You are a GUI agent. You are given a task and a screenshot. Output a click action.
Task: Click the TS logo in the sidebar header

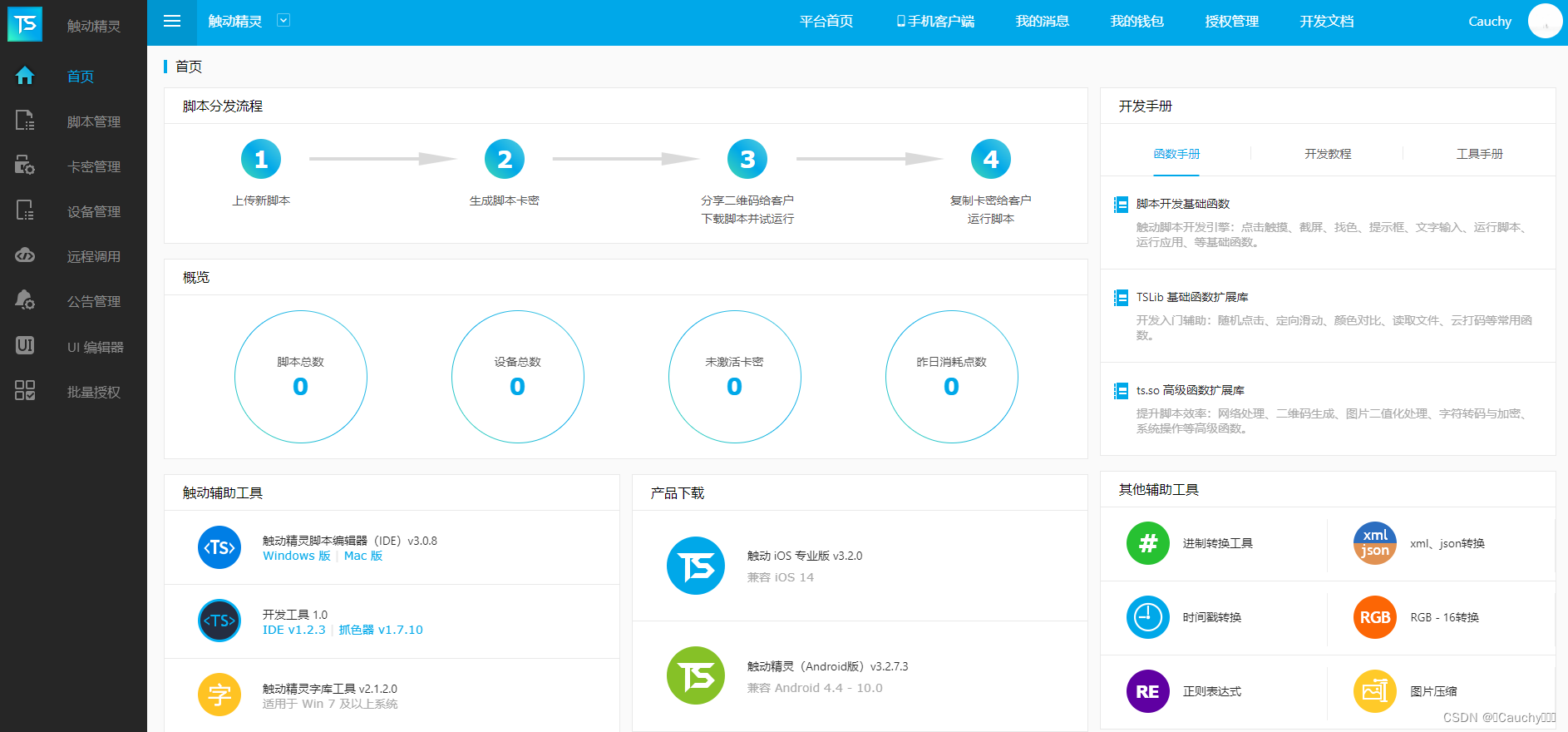pos(25,24)
